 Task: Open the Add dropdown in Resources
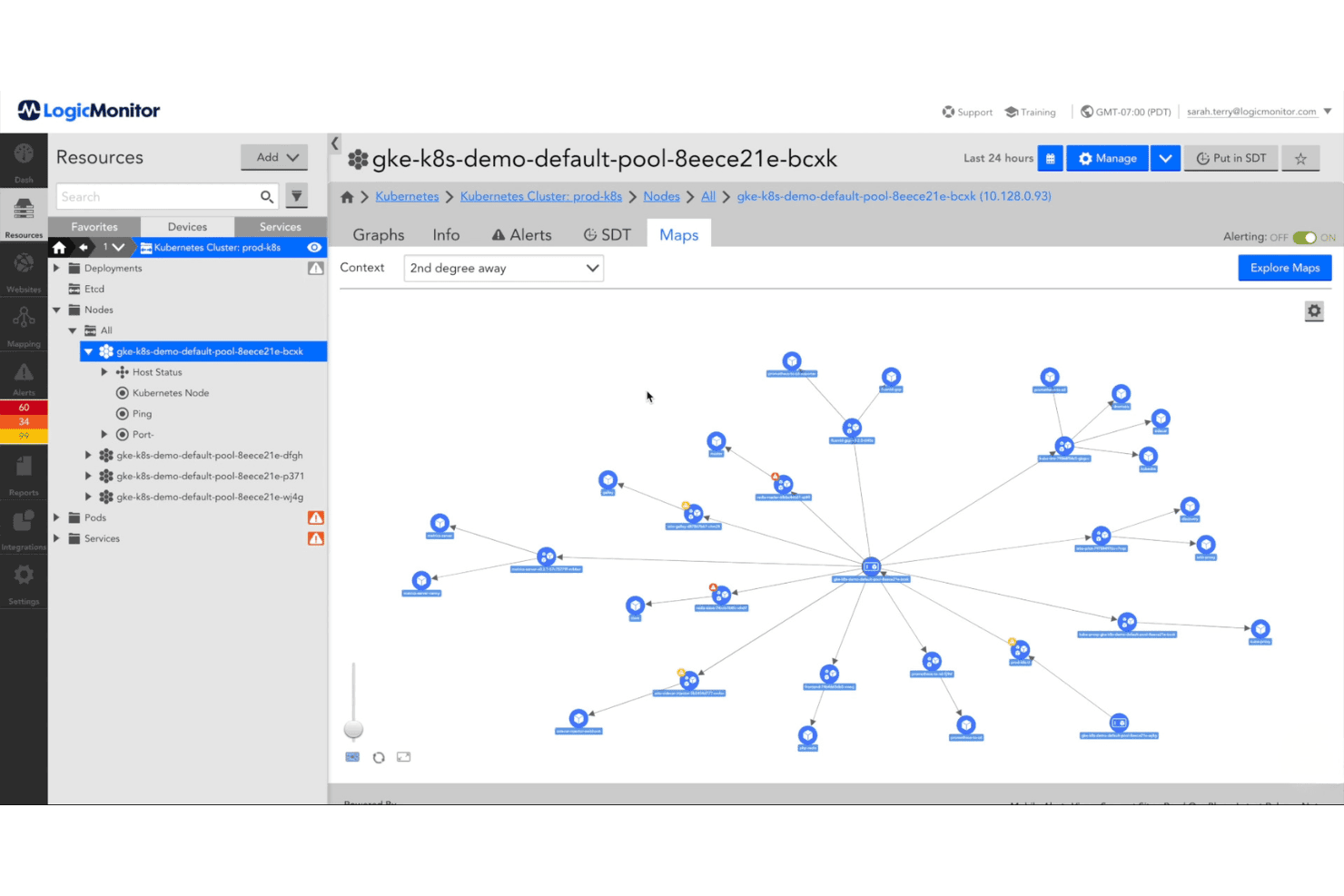pos(274,157)
